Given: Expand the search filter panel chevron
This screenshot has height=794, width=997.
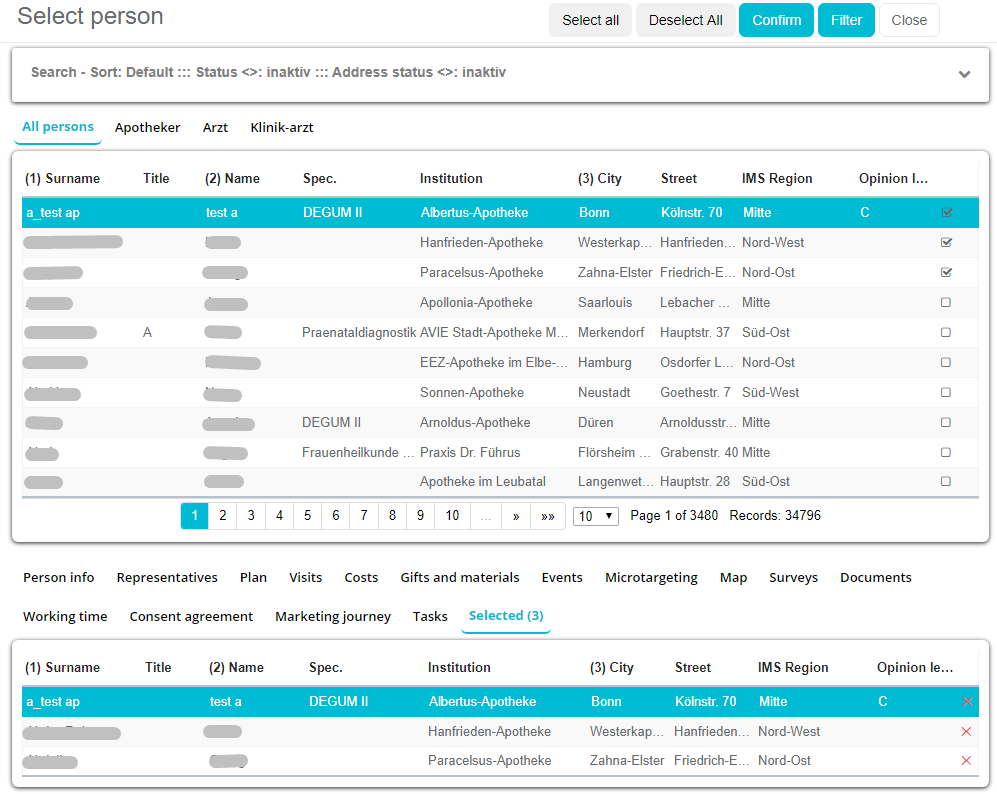Looking at the screenshot, I should tap(964, 74).
